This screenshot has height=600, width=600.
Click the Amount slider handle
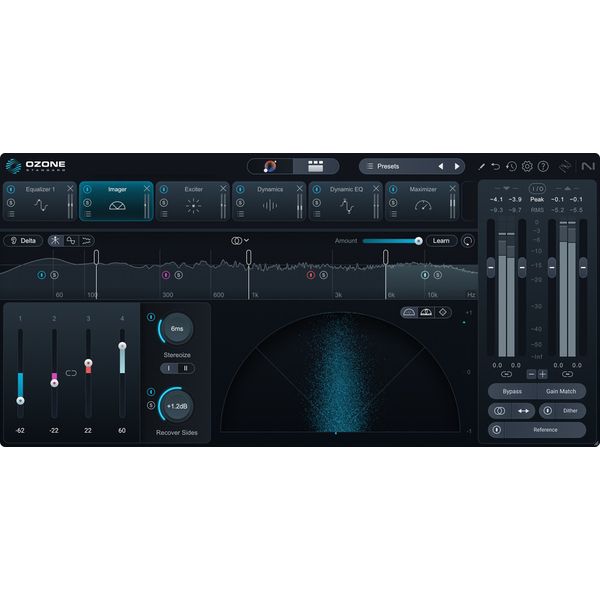(x=419, y=241)
